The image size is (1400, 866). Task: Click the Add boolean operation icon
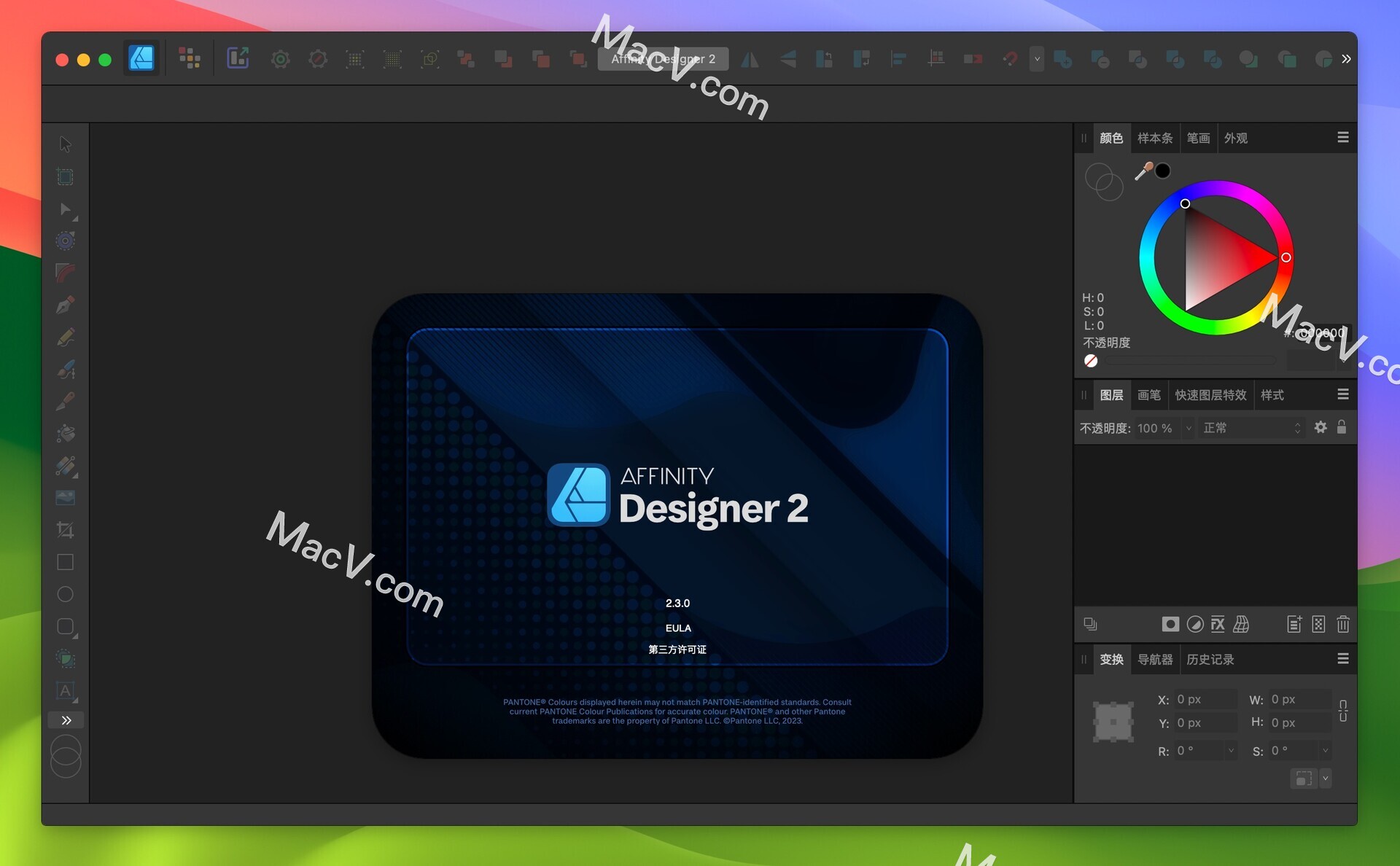click(x=1063, y=59)
